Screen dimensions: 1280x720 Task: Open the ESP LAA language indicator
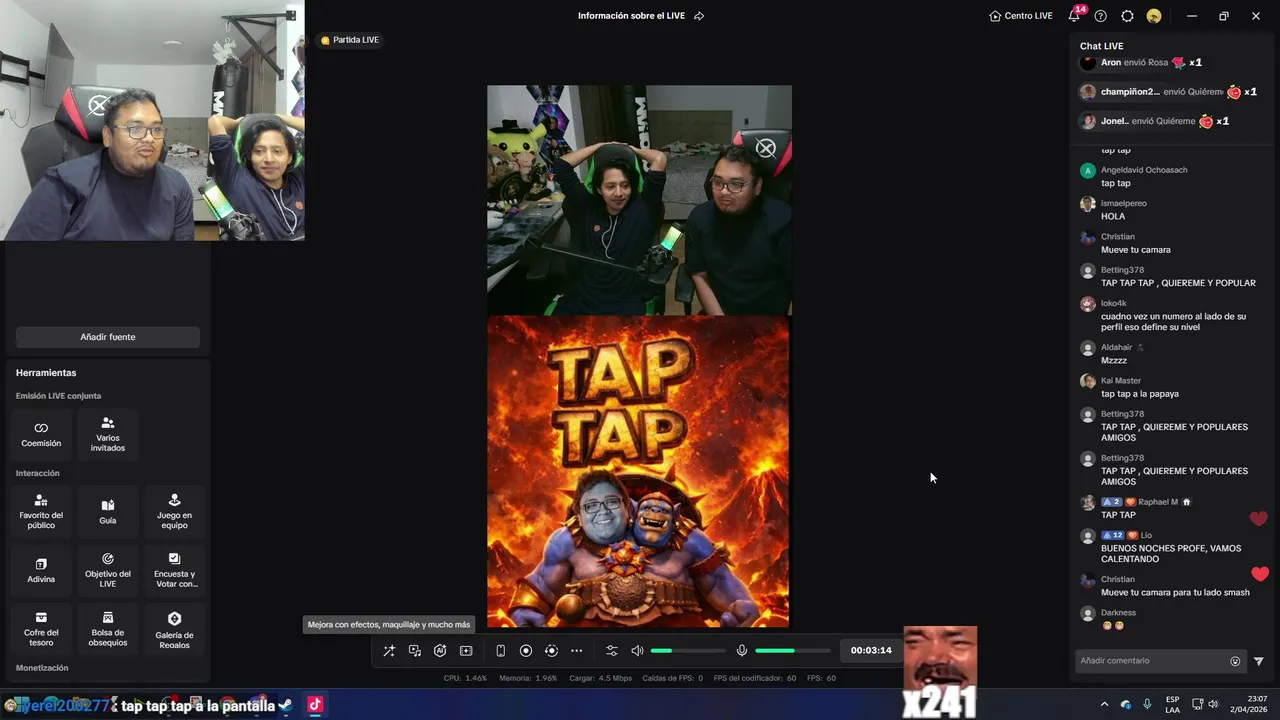click(x=1173, y=705)
